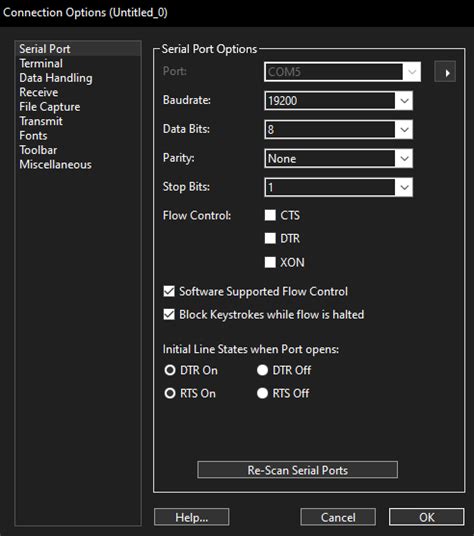Click the Flow Control: label
This screenshot has width=474, height=536.
point(197,216)
